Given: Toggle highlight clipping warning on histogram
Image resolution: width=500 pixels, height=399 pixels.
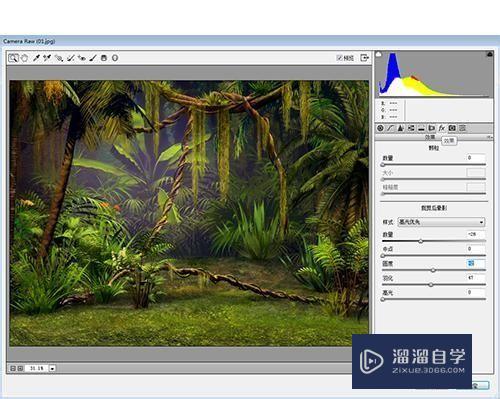Looking at the screenshot, I should (489, 54).
